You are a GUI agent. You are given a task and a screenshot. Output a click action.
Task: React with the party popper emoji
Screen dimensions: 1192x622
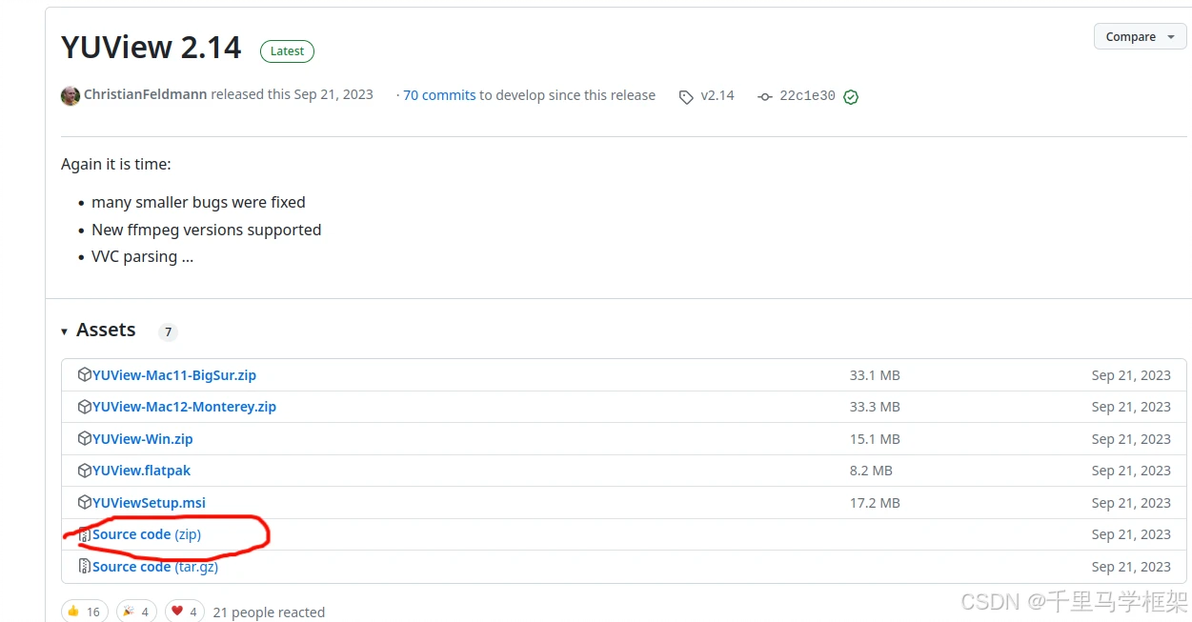[x=137, y=611]
